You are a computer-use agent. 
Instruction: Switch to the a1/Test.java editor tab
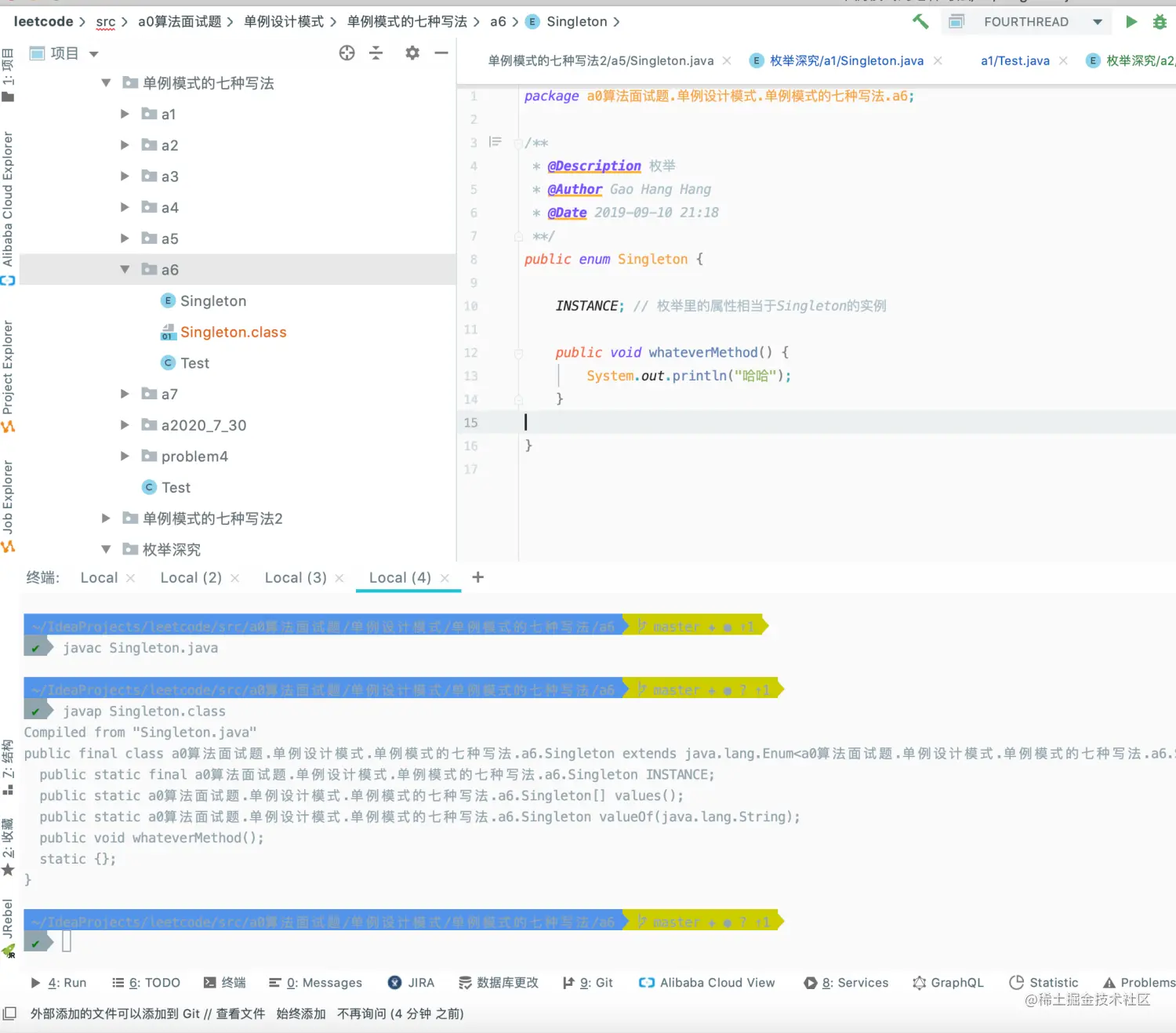pyautogui.click(x=1014, y=60)
